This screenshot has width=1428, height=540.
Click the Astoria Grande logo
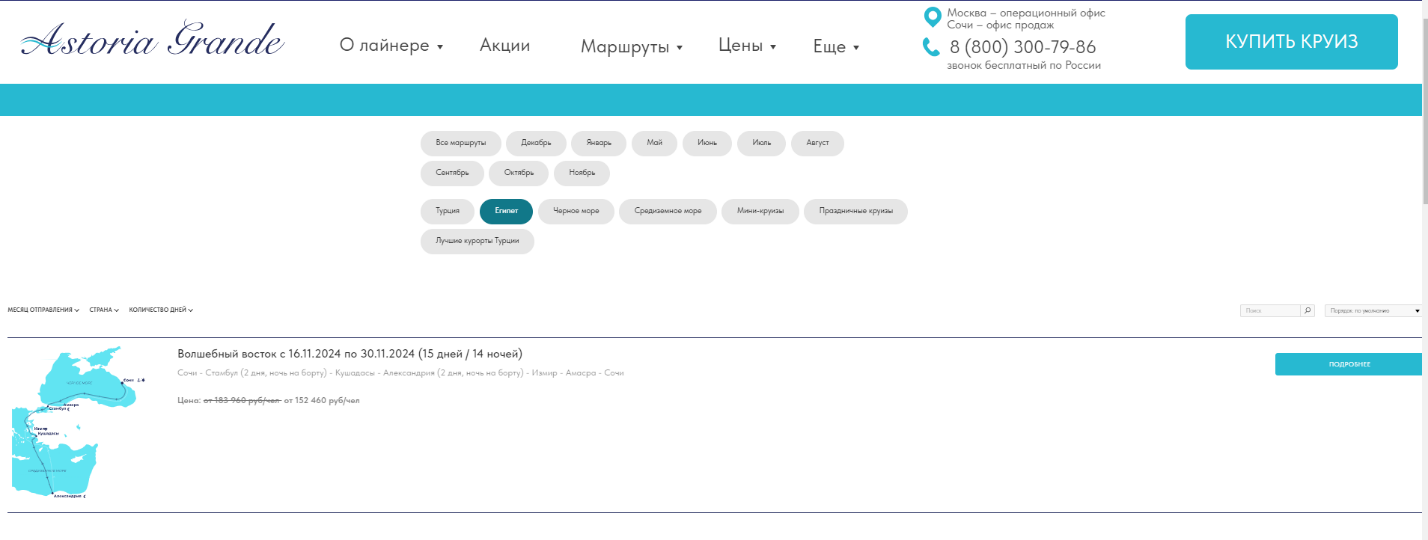[153, 40]
